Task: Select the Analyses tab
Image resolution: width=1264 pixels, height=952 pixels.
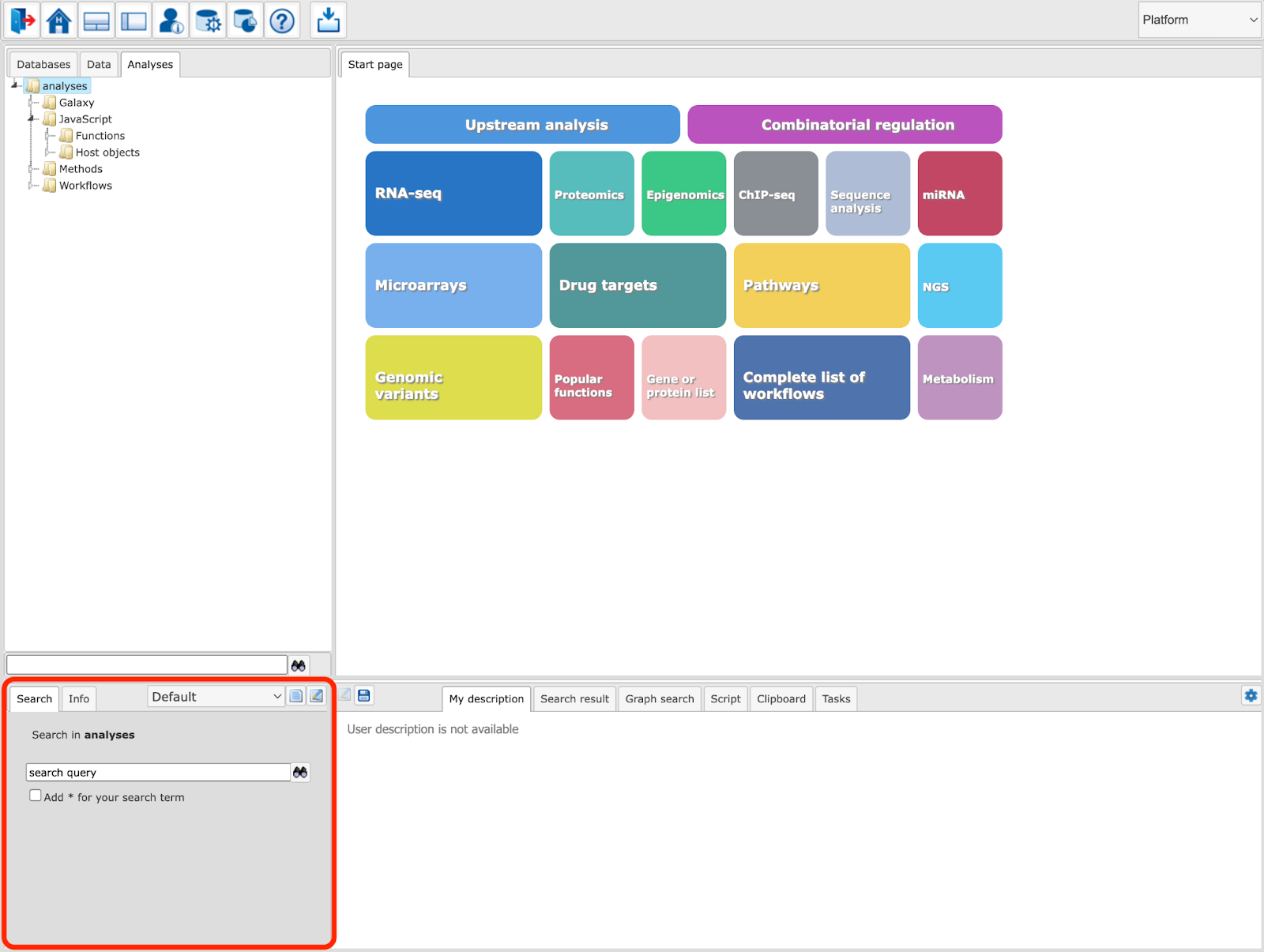Action: coord(150,65)
